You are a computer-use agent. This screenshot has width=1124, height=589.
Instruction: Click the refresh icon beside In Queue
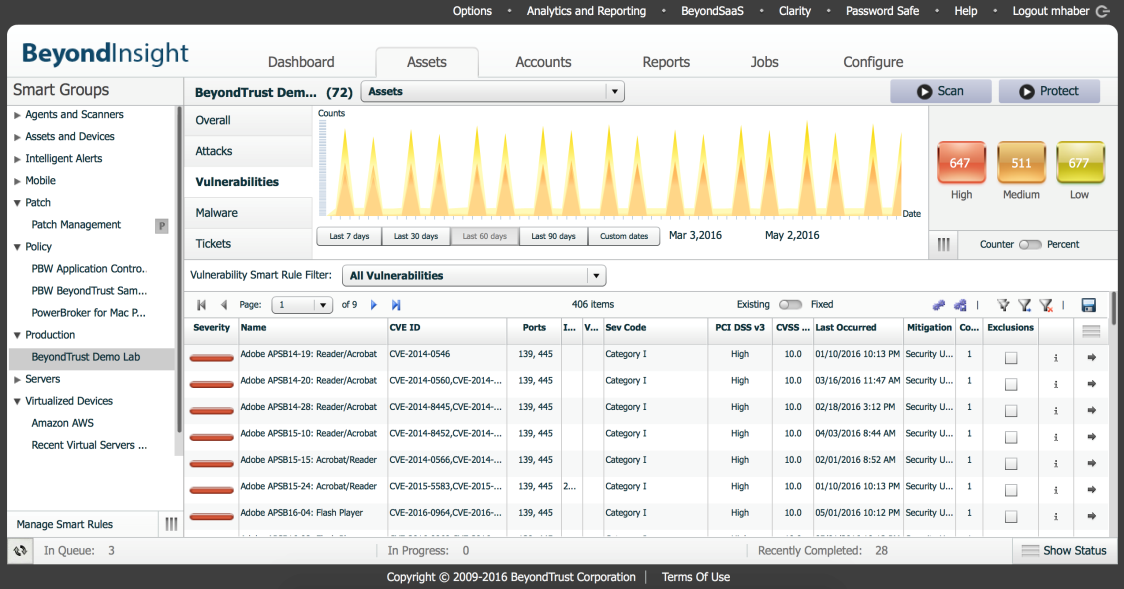click(x=19, y=550)
